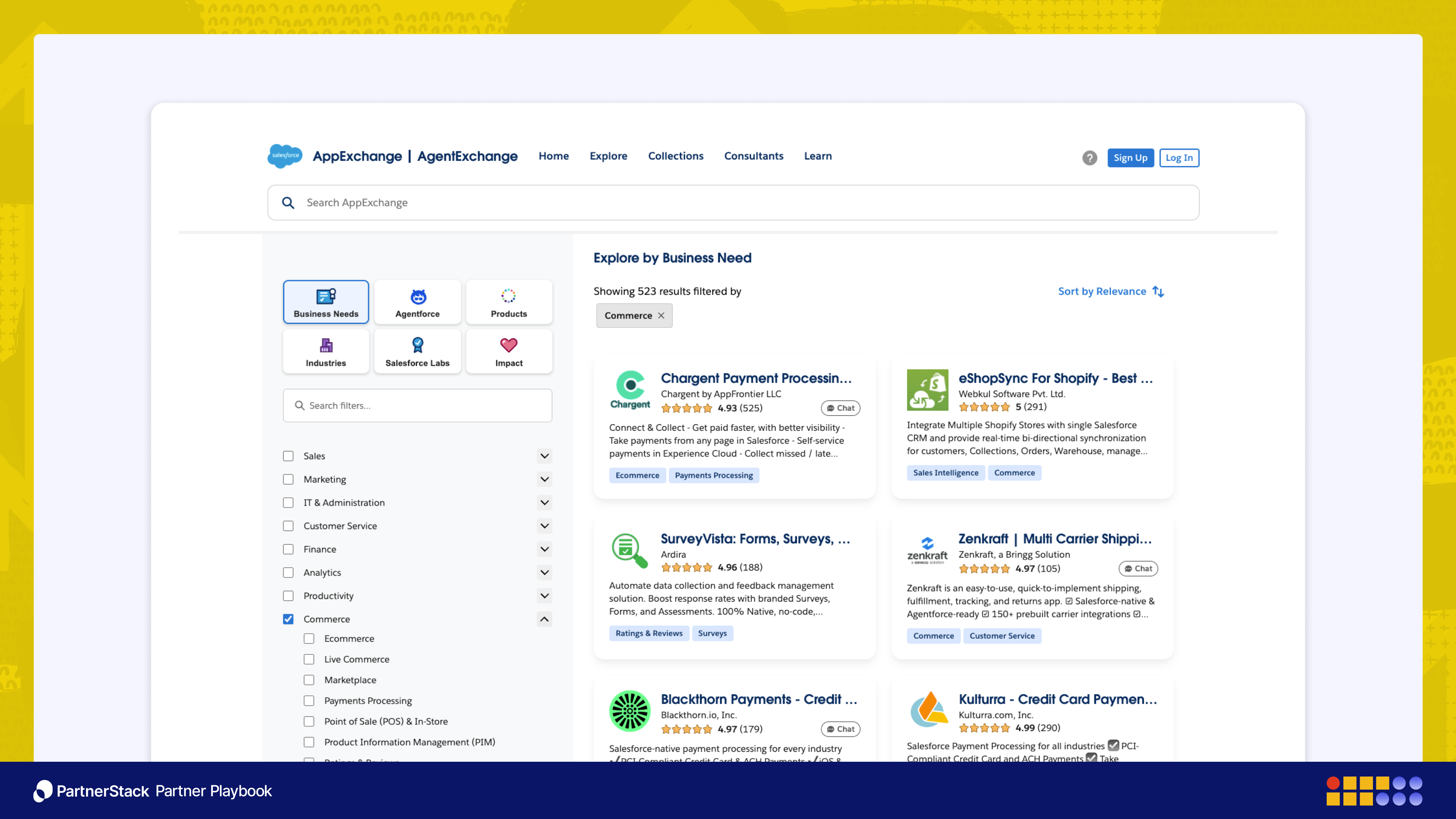Open the help question mark icon
This screenshot has height=819, width=1456.
point(1090,158)
